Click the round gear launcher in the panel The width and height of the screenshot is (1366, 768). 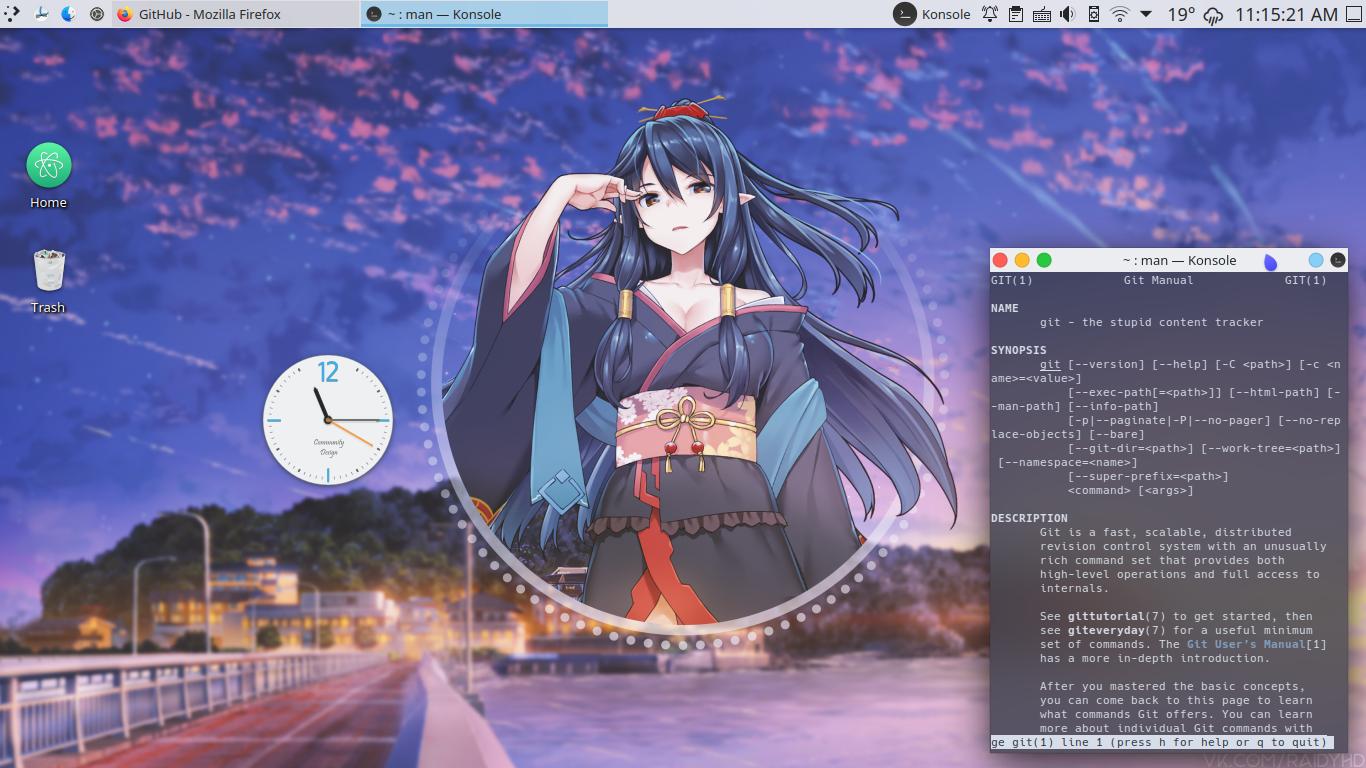(x=97, y=14)
